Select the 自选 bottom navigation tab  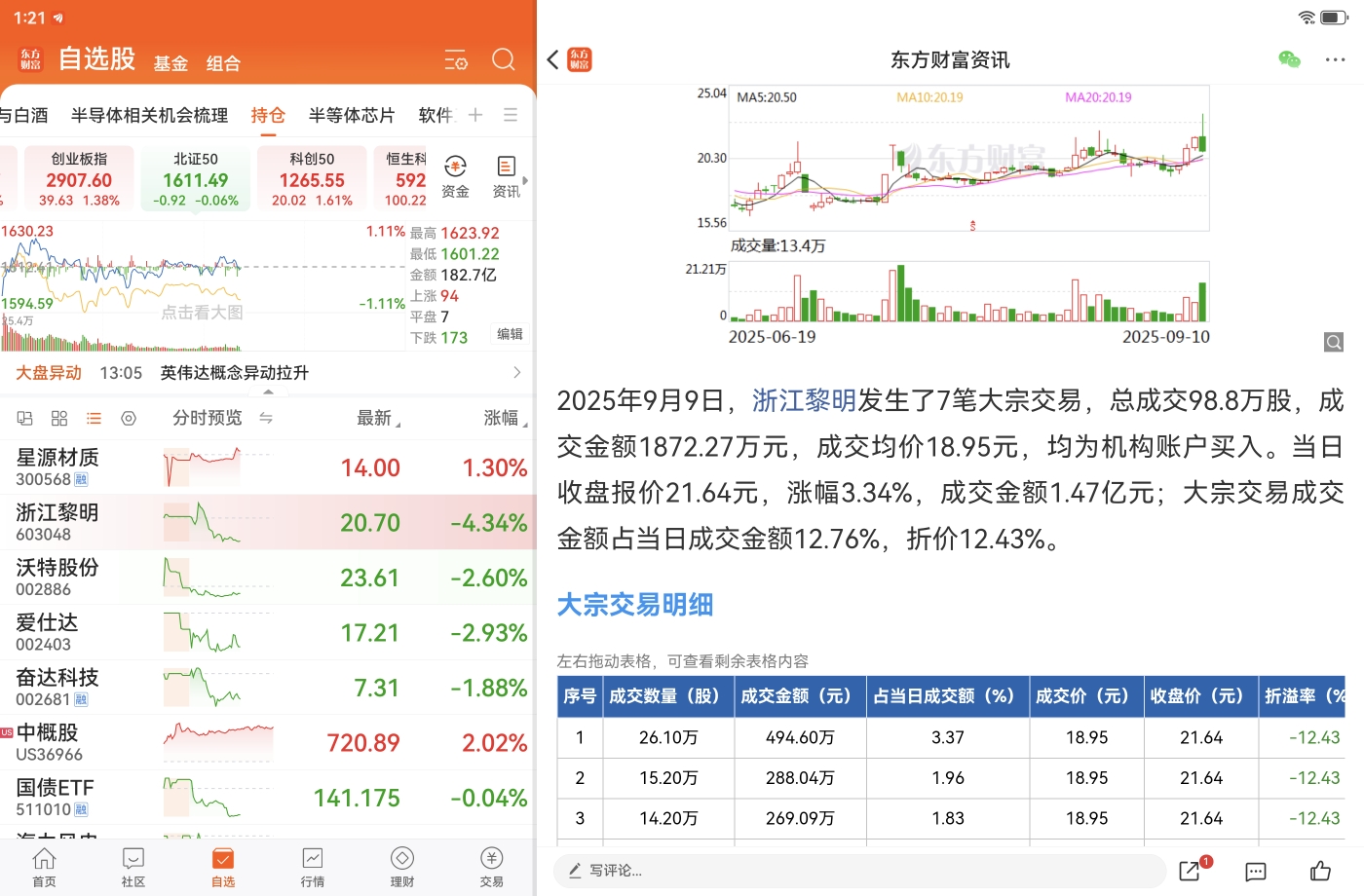223,867
